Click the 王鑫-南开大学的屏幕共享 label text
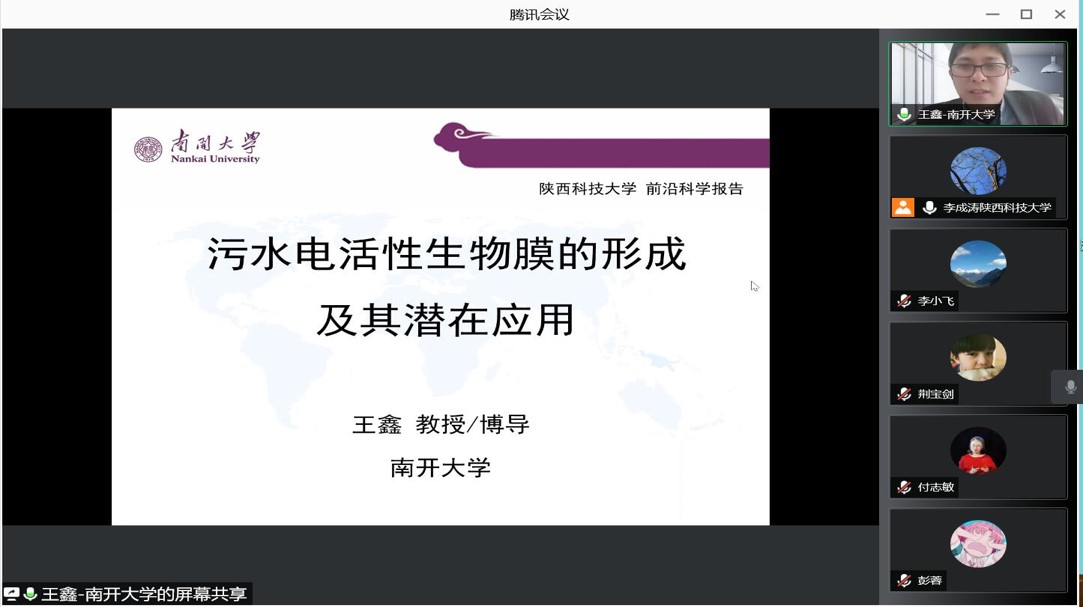 tap(144, 594)
